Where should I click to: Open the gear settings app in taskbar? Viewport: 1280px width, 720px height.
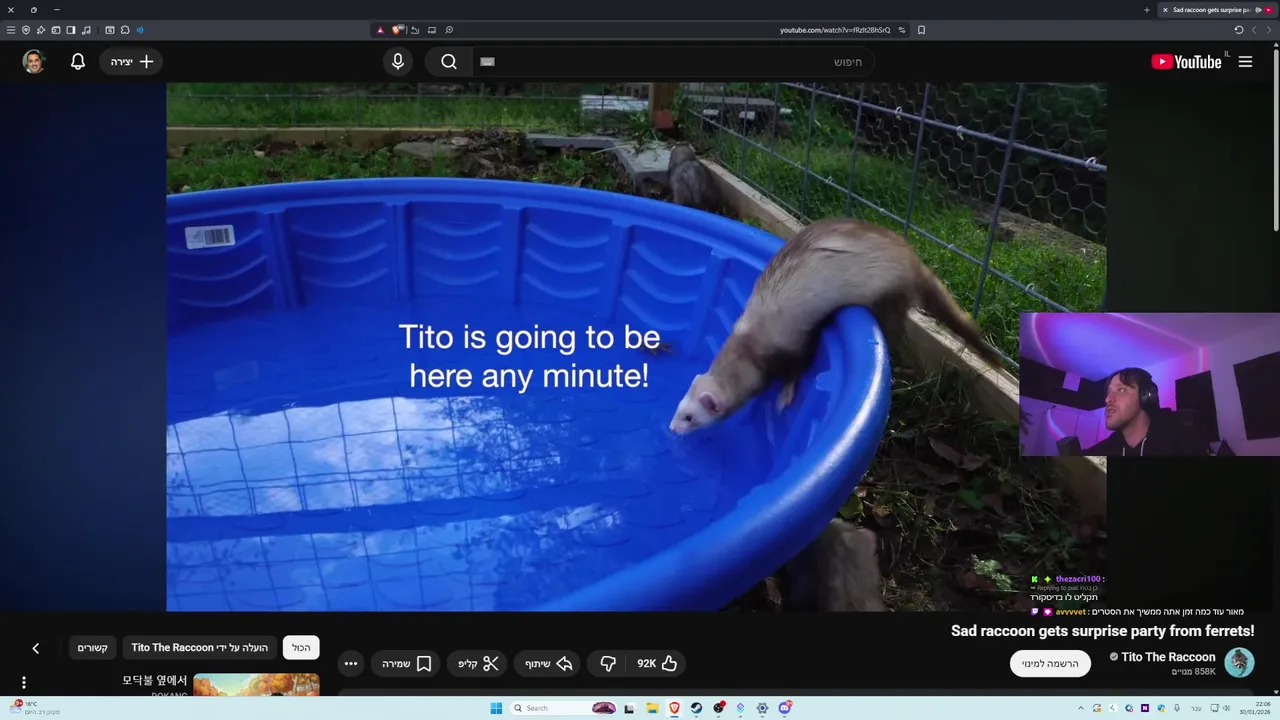pyautogui.click(x=762, y=708)
